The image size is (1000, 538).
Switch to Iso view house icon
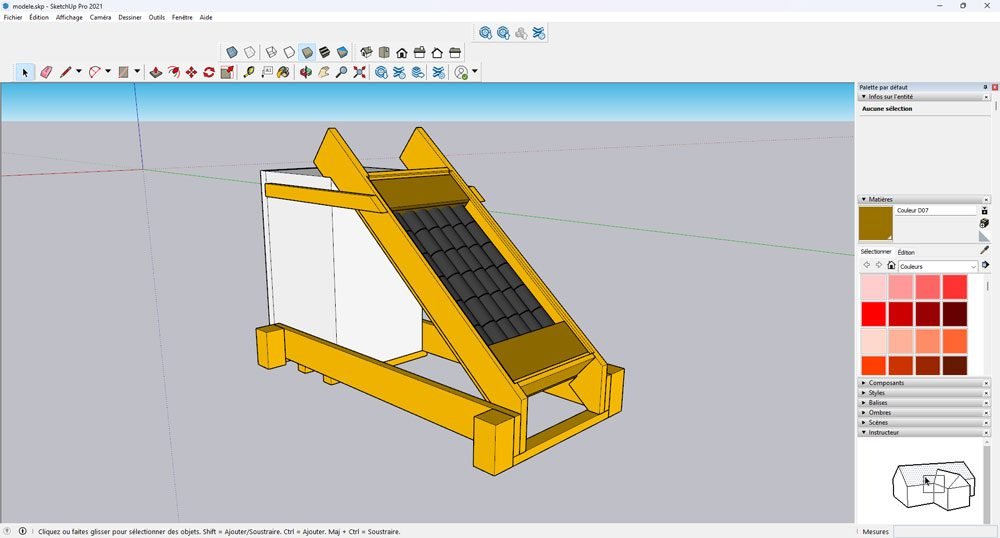point(366,52)
